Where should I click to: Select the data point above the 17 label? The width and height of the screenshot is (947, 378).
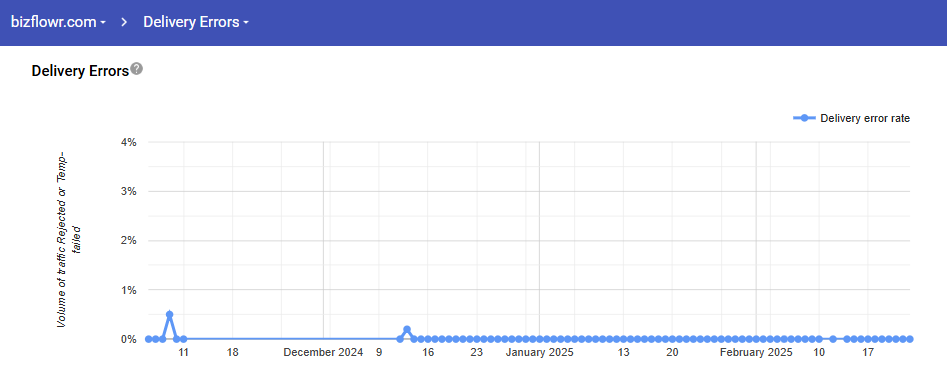(x=868, y=339)
